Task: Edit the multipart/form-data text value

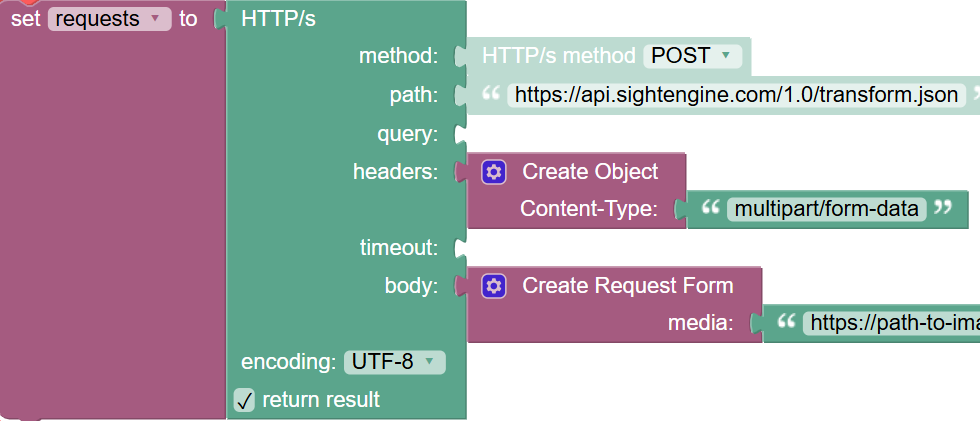Action: coord(824,209)
